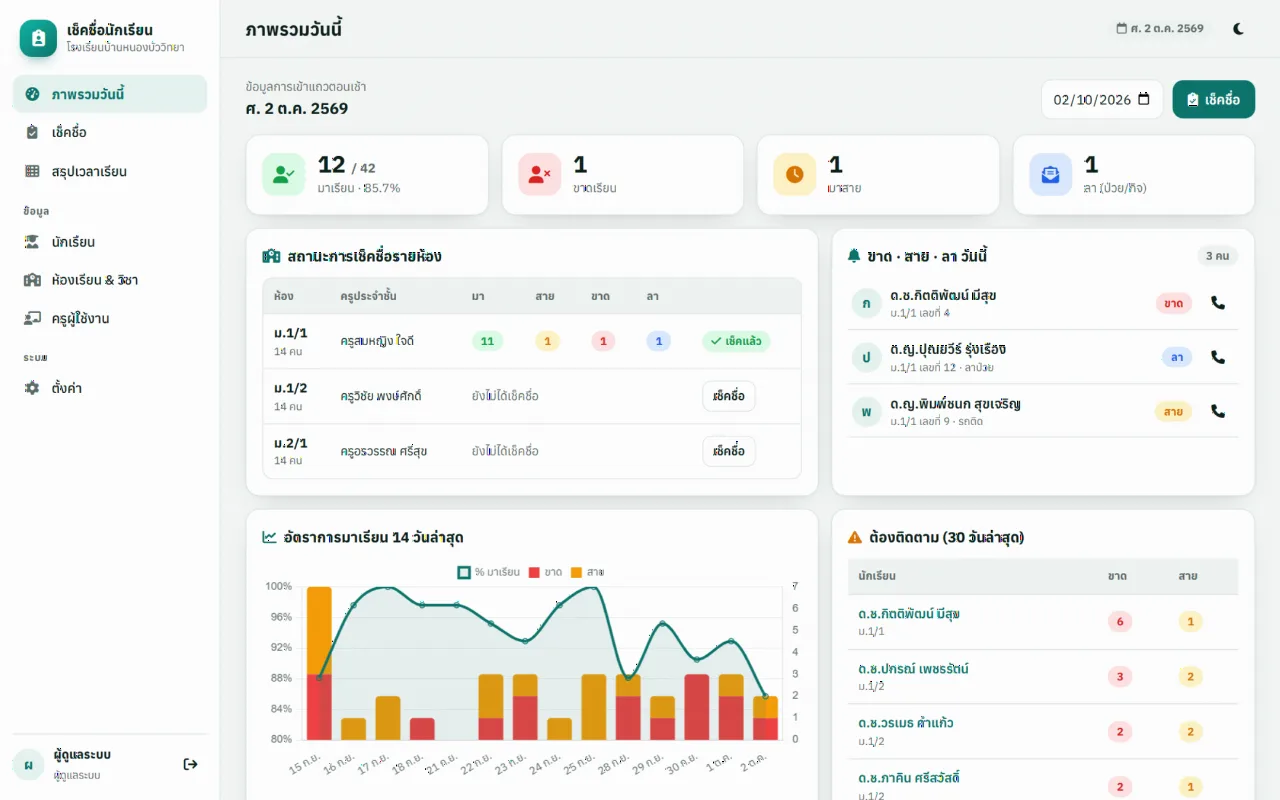Open สรุปเวลาเรียน sidebar item
The height and width of the screenshot is (800, 1280).
point(110,171)
